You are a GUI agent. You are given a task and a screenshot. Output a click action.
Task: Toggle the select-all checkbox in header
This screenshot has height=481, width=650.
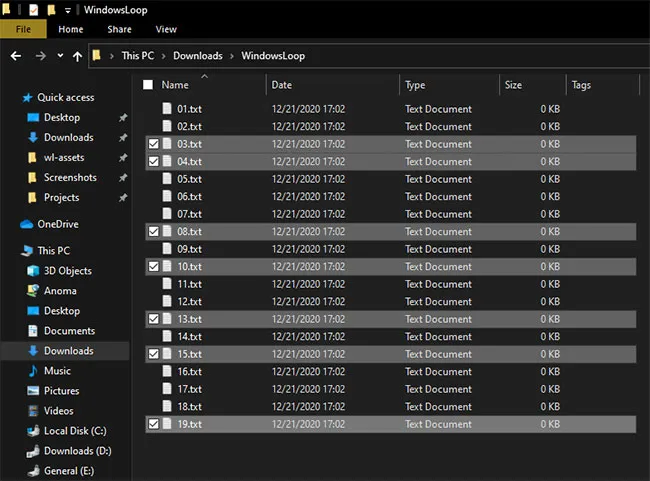tap(148, 85)
